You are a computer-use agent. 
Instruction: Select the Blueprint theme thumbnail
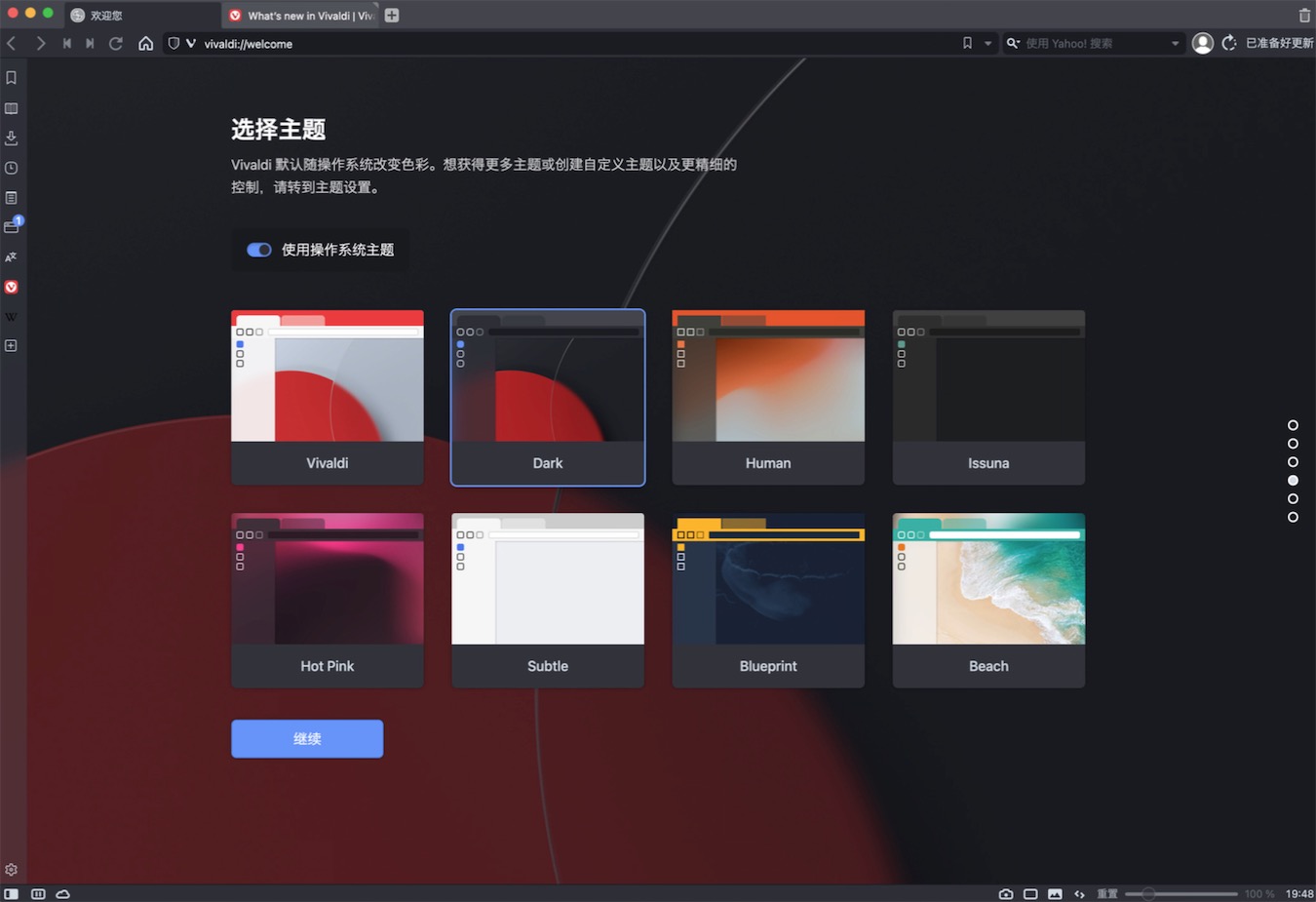[768, 600]
